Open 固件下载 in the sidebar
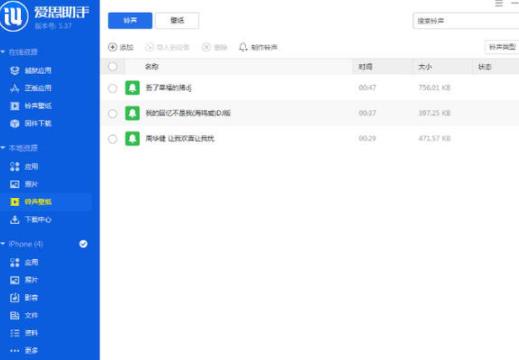Image resolution: width=519 pixels, height=360 pixels. coord(31,124)
